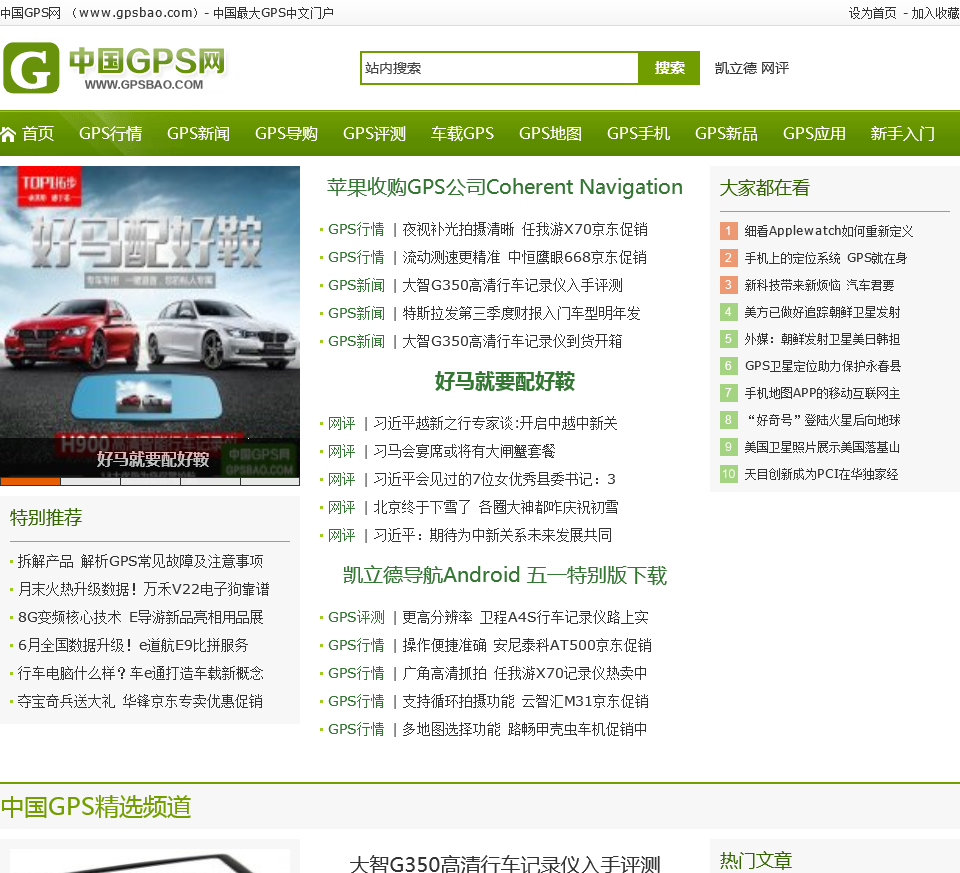Open ranked item 7 手机地图APP的移动互联网主
This screenshot has width=960, height=873.
tap(822, 393)
